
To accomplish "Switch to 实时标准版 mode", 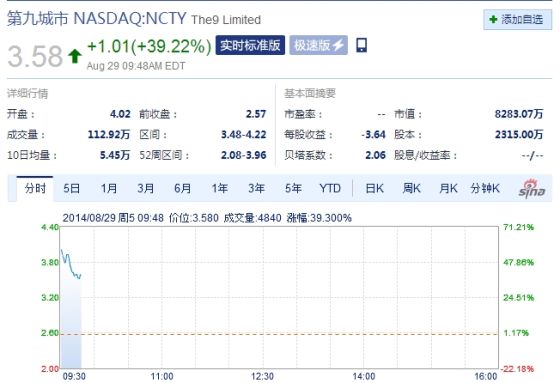I will tap(250, 45).
